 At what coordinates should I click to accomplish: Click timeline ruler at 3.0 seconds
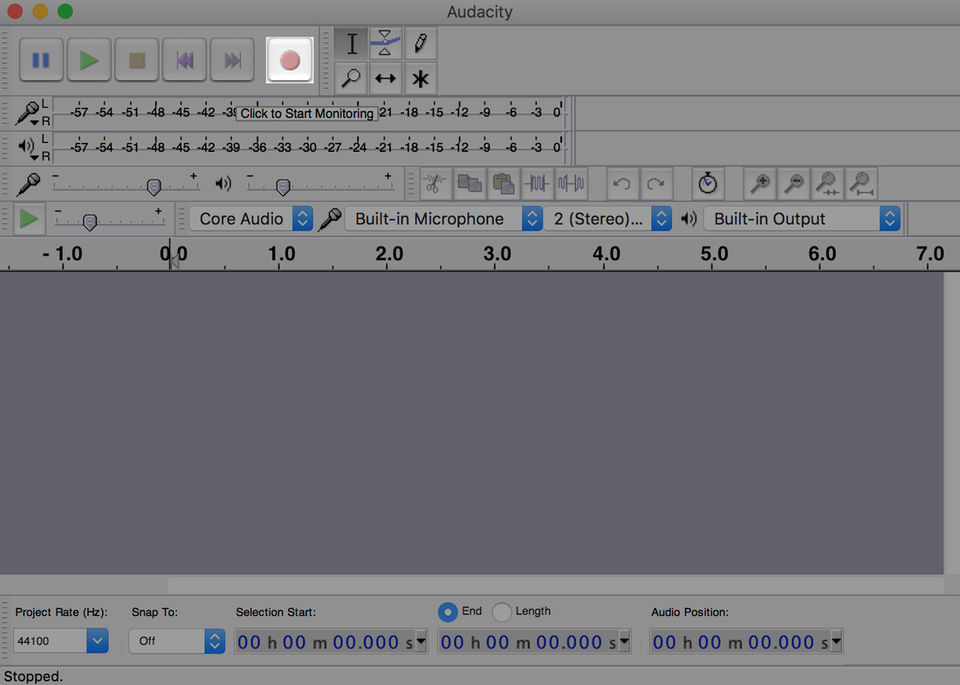click(497, 255)
